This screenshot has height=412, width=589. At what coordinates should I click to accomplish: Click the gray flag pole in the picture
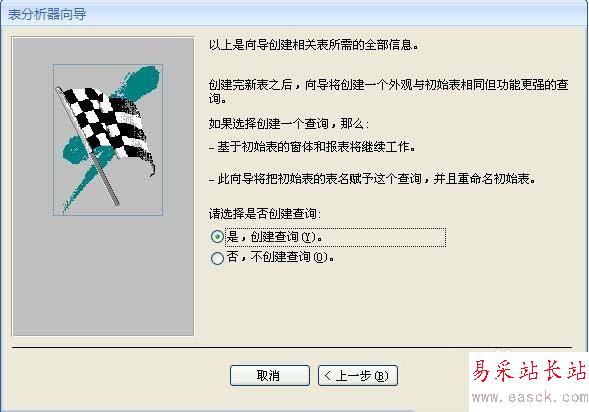click(x=87, y=146)
